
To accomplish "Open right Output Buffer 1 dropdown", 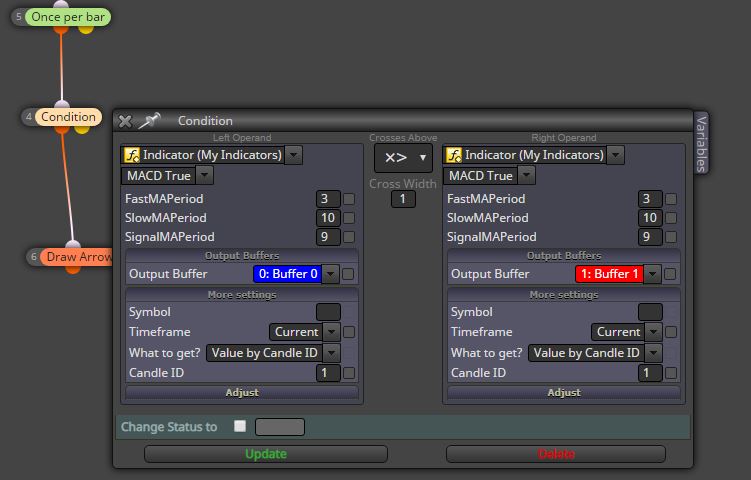I will click(x=652, y=274).
